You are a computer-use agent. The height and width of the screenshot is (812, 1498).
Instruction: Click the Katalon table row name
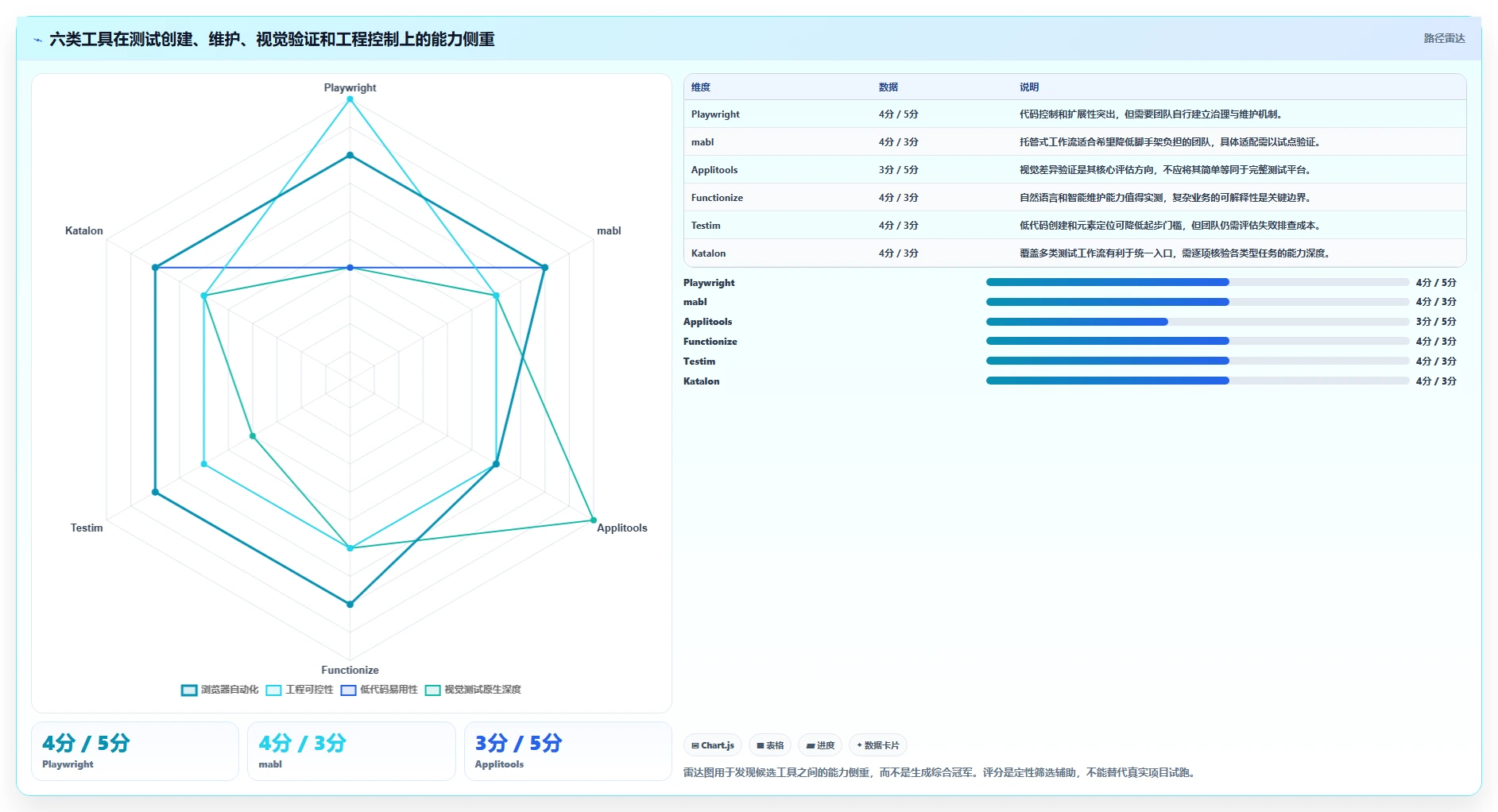(x=708, y=253)
